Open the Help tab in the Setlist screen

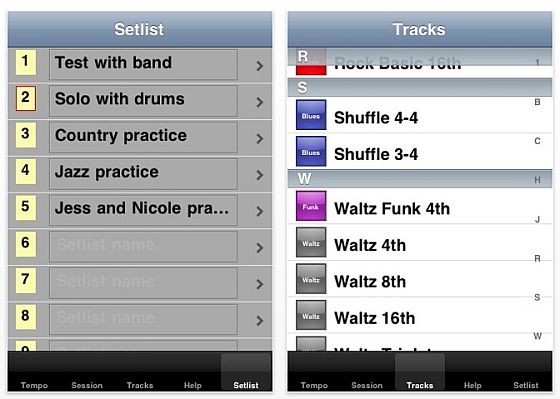(192, 385)
